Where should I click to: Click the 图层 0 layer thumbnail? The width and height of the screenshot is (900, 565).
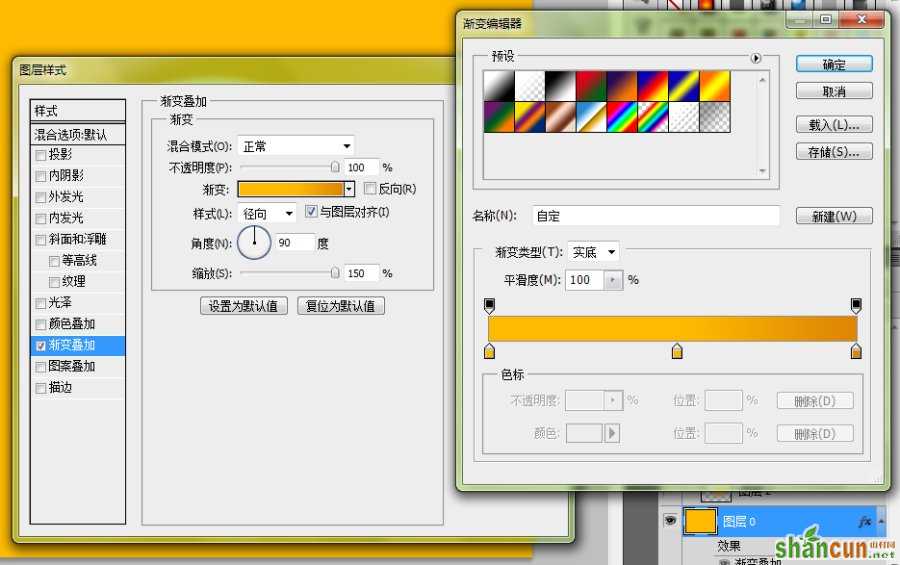click(x=700, y=521)
